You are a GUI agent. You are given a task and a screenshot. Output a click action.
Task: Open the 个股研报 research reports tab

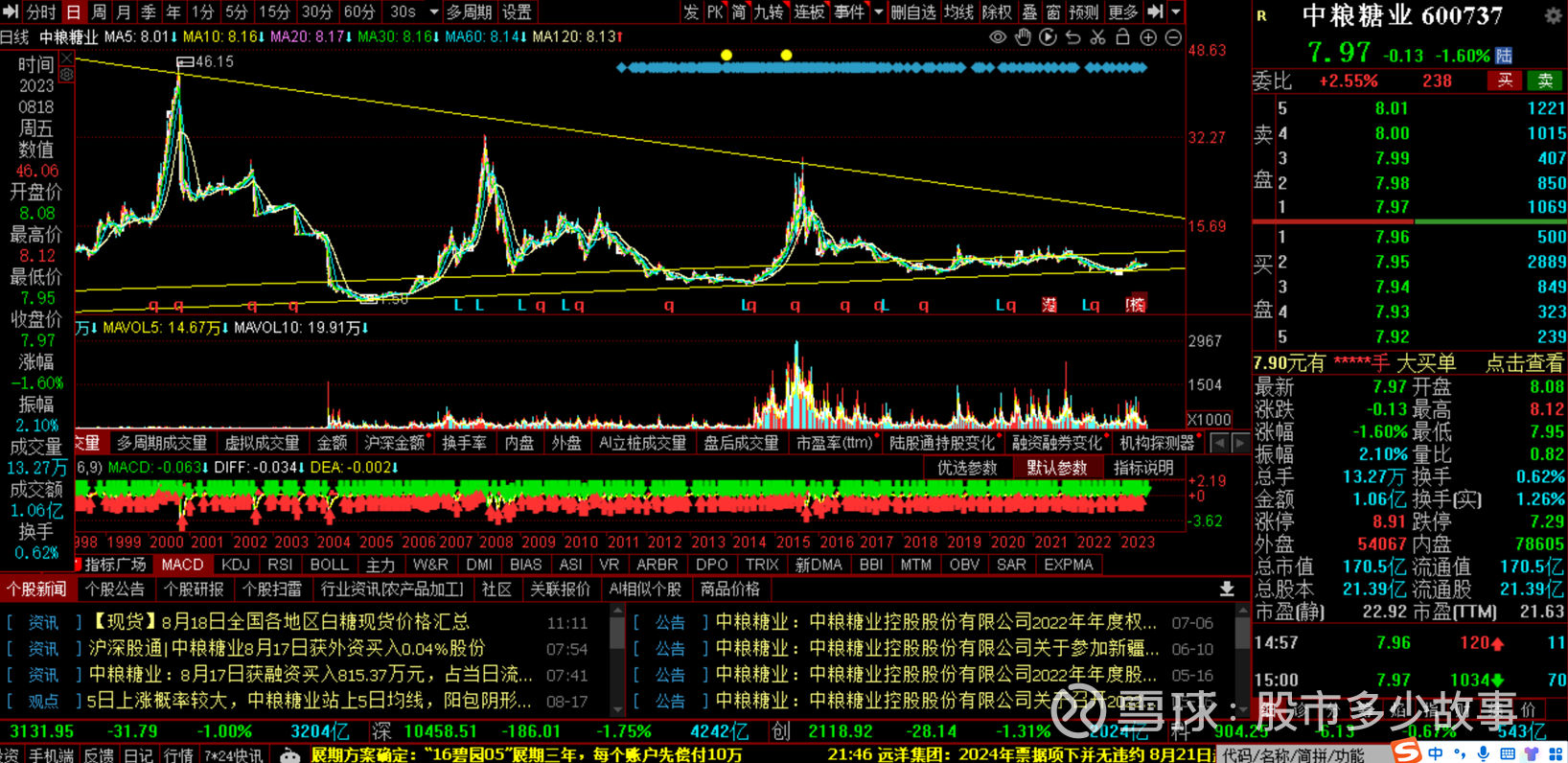click(x=194, y=589)
